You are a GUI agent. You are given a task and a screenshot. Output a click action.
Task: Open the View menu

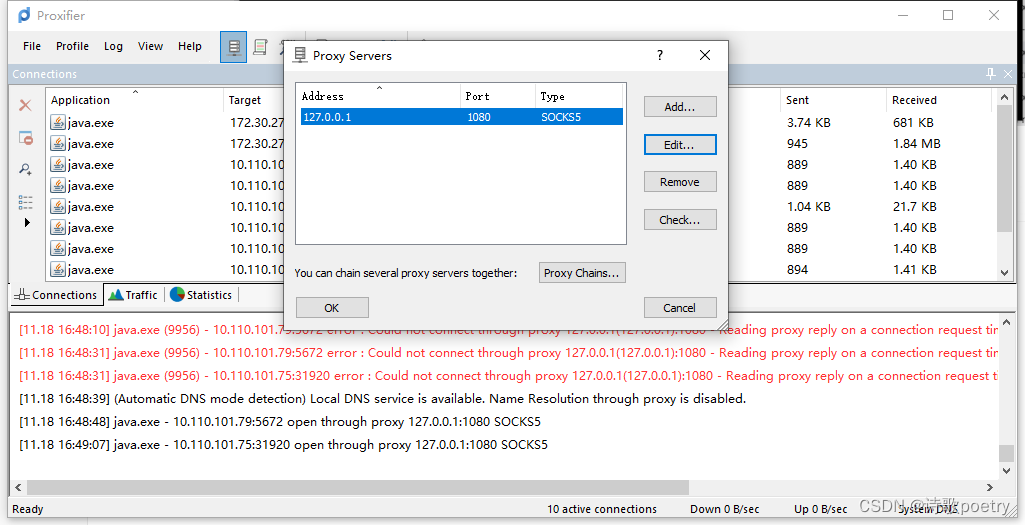point(150,46)
